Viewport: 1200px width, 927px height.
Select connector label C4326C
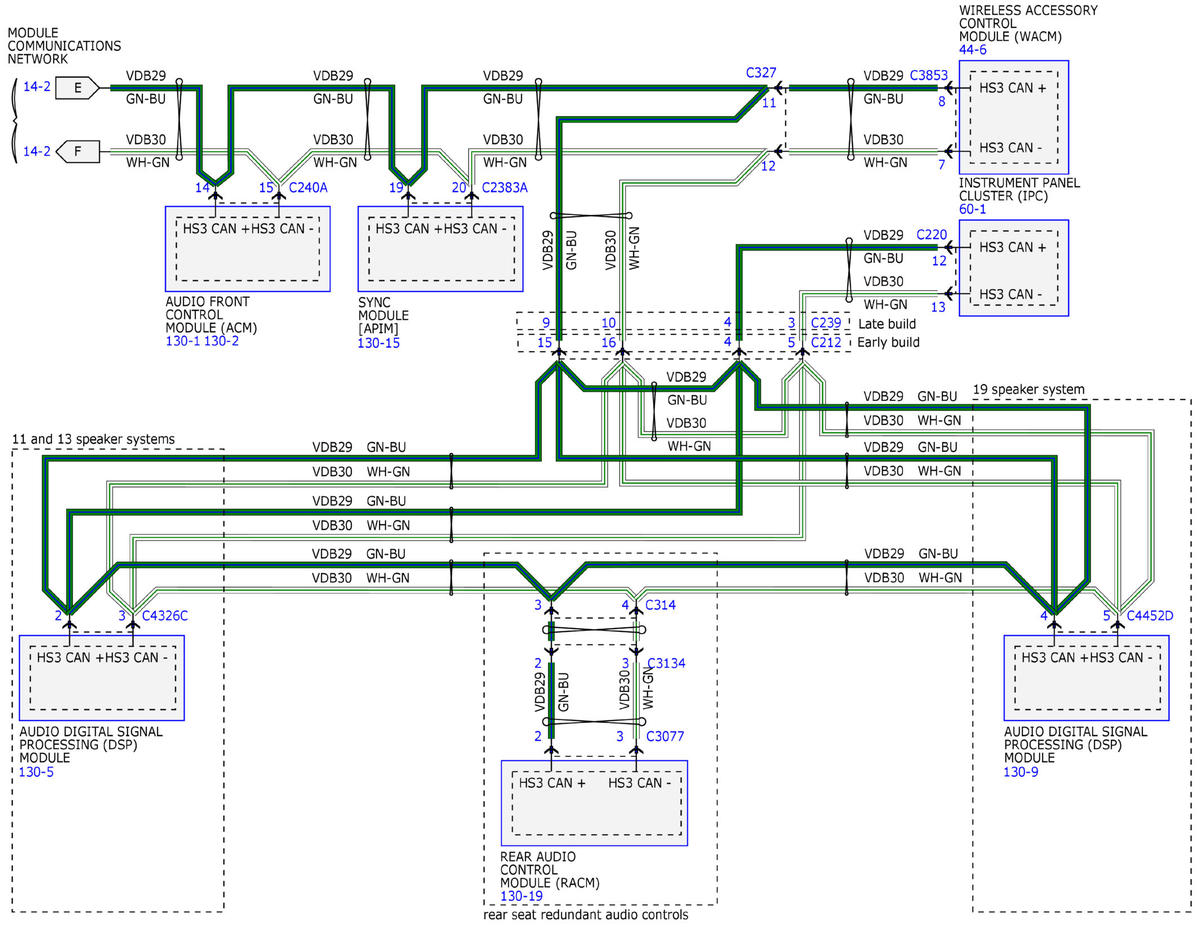(164, 615)
